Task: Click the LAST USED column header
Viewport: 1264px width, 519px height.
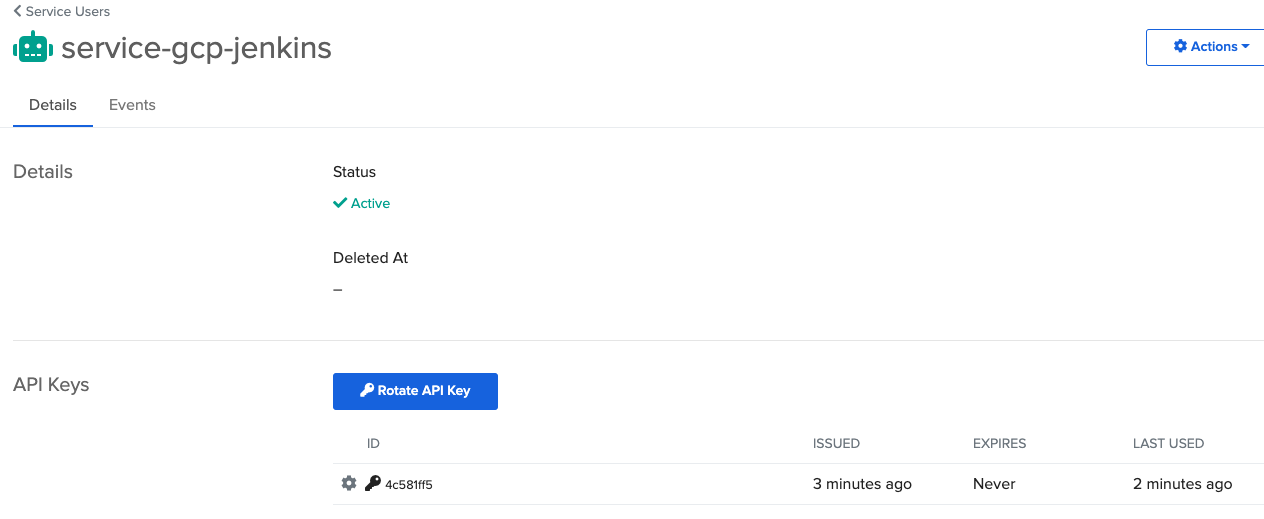Action: pos(1168,443)
